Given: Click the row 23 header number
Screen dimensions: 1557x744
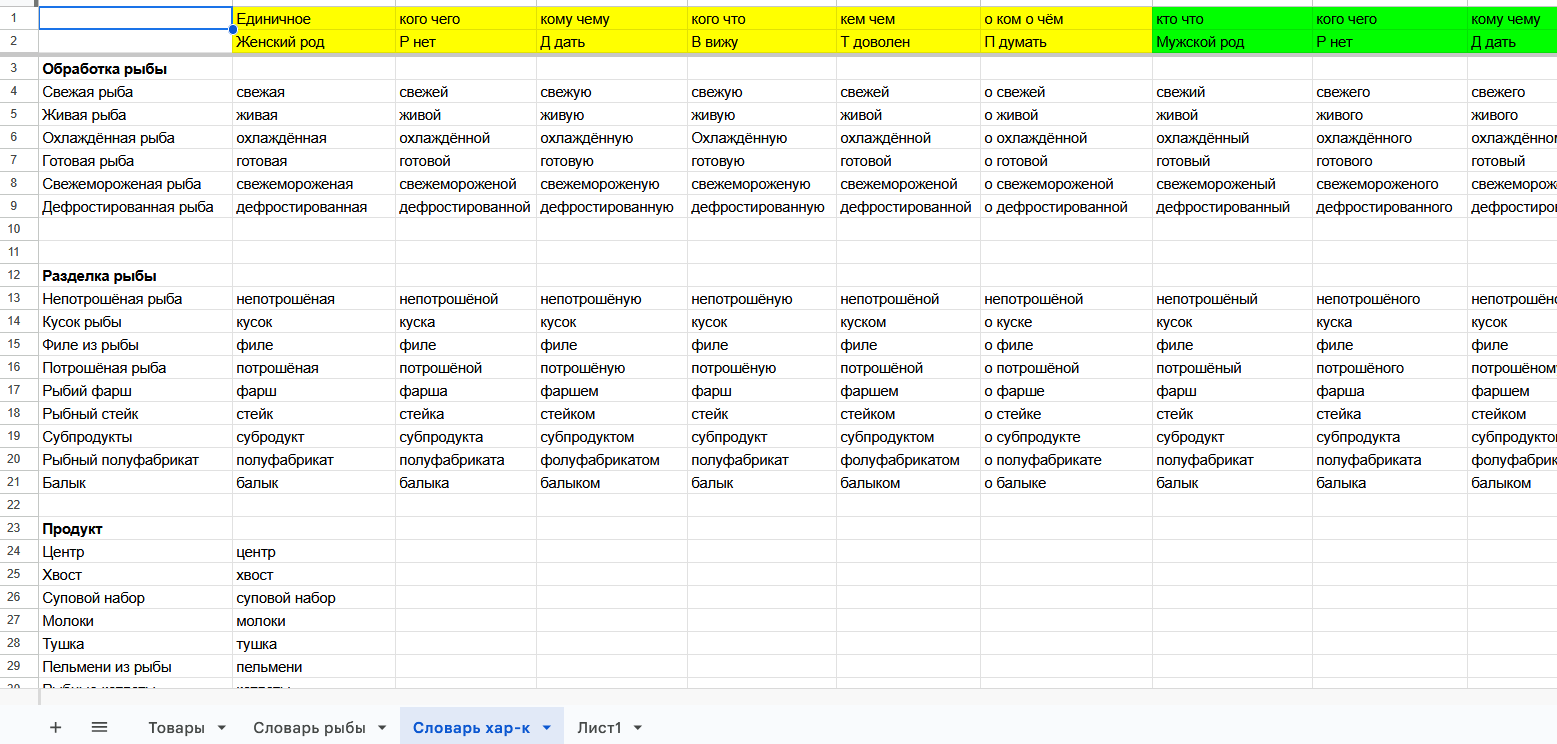Looking at the screenshot, I should pyautogui.click(x=14, y=529).
